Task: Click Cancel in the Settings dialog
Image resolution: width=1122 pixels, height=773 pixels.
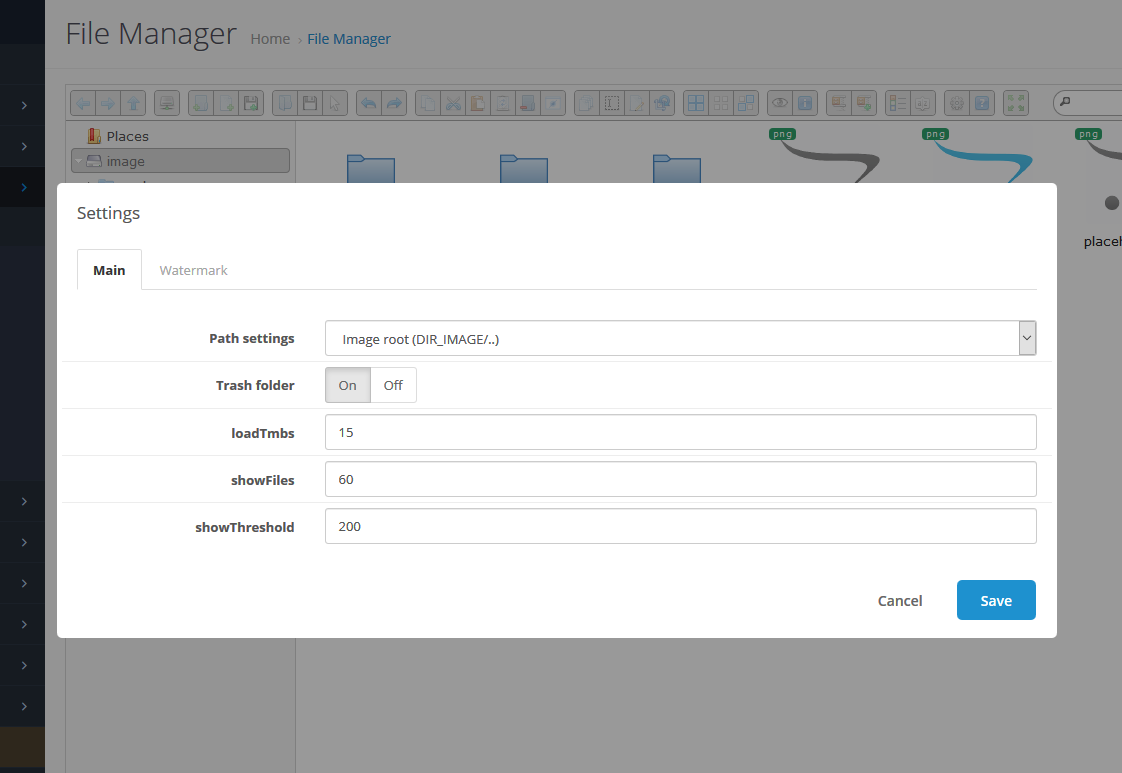Action: (x=900, y=601)
